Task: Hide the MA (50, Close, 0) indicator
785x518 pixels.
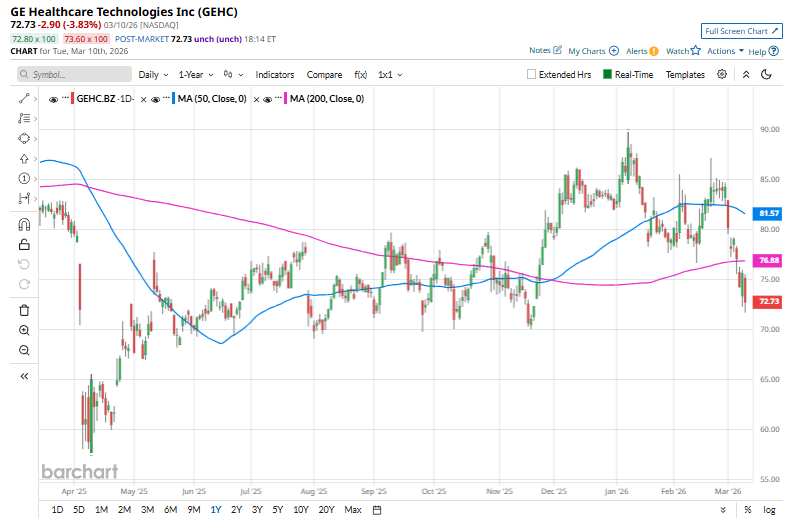Action: coord(155,99)
